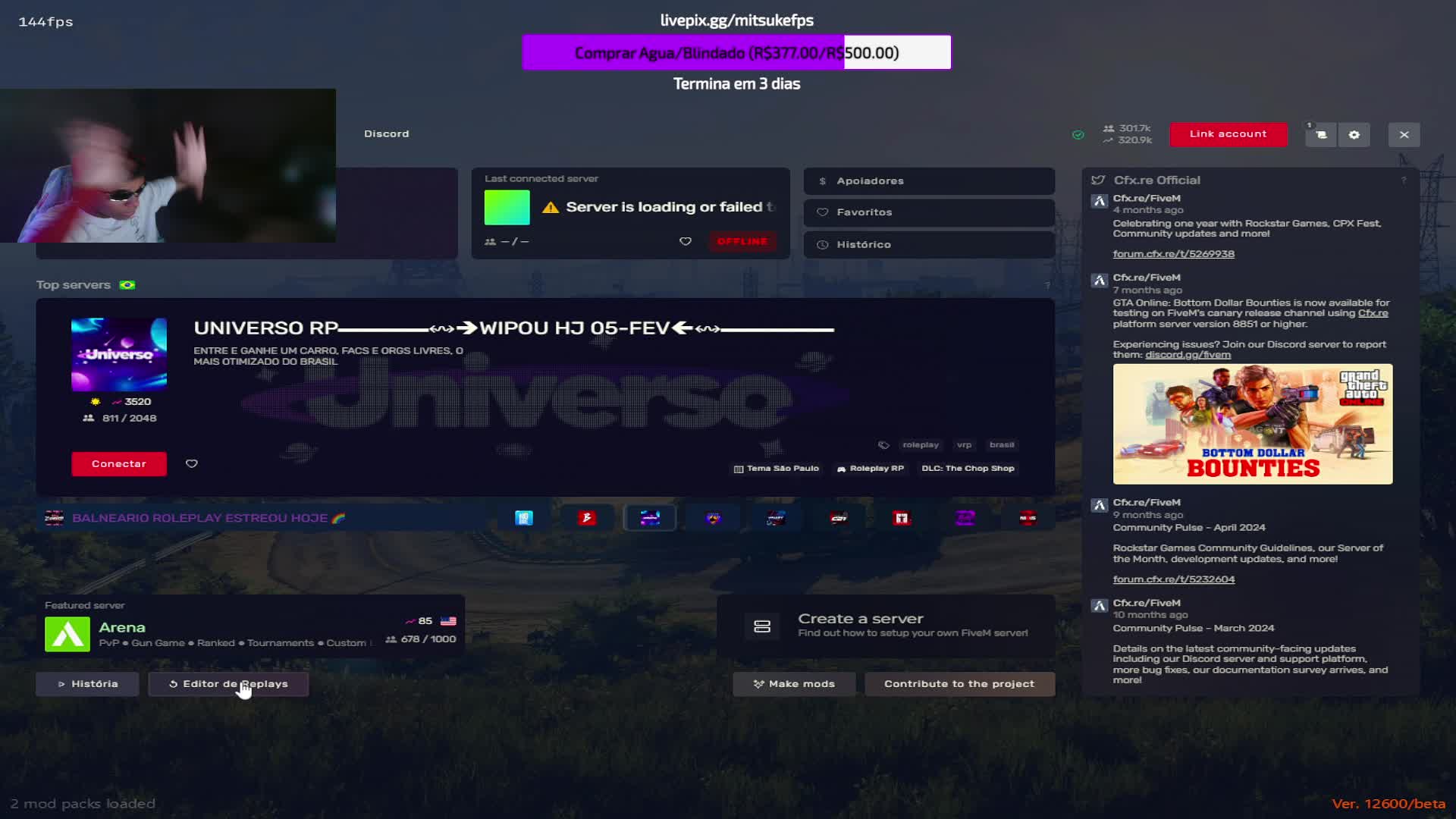
Task: Launch the História button
Action: click(87, 684)
